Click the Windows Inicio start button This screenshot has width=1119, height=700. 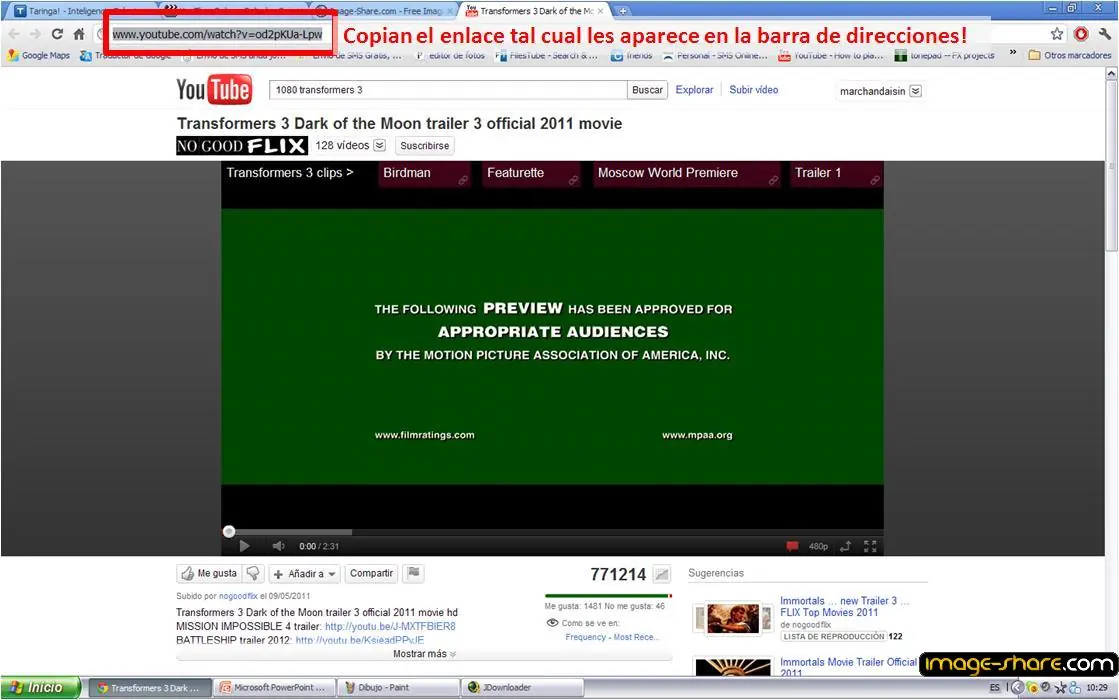[39, 688]
